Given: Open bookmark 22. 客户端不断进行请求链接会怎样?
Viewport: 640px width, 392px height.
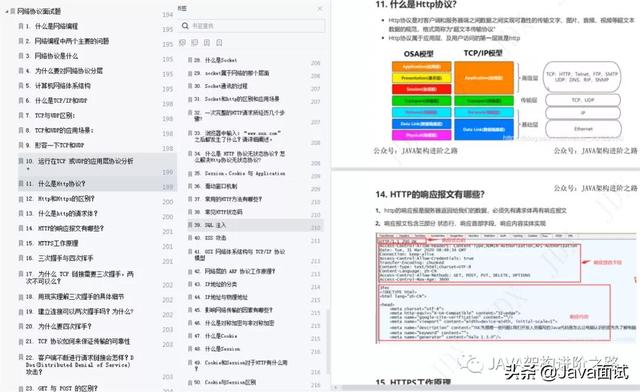Looking at the screenshot, I should coord(79,365).
